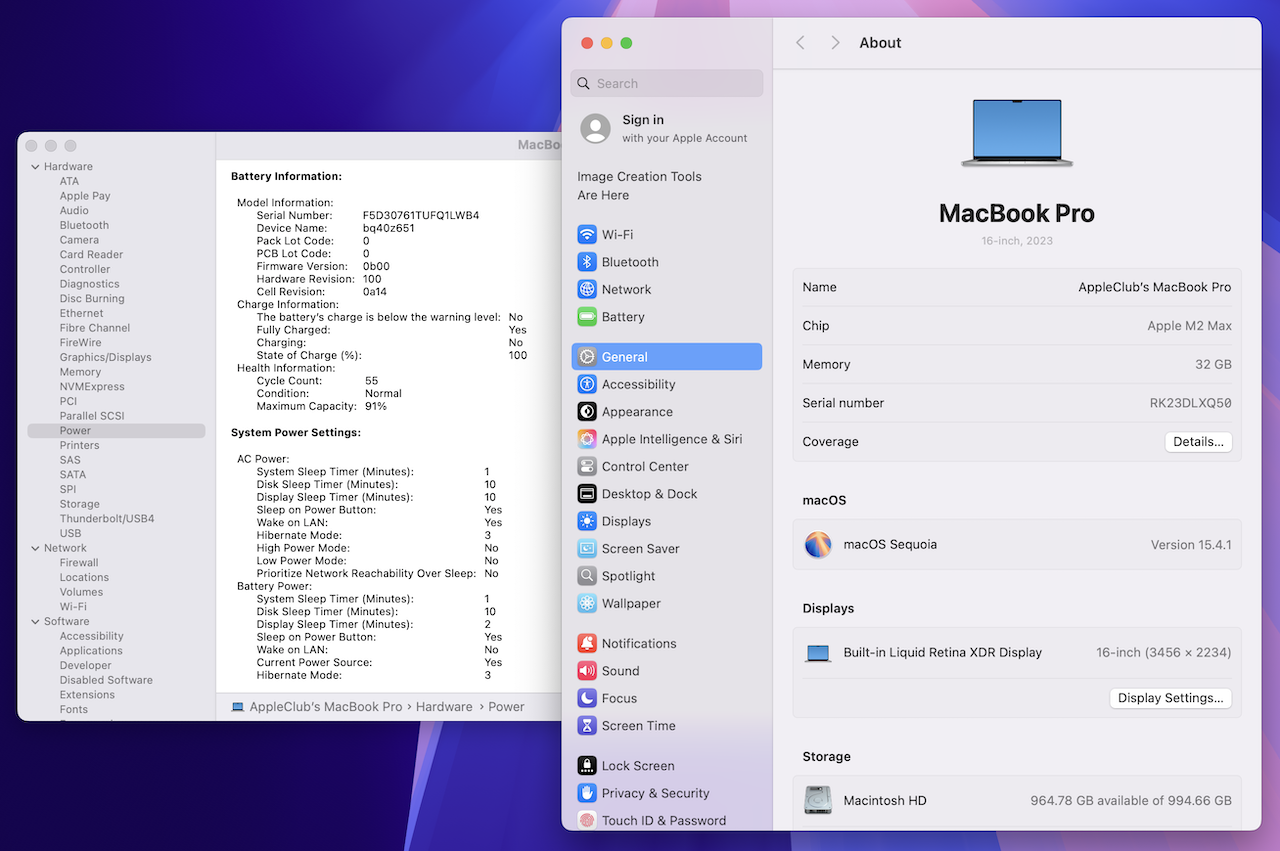The image size is (1280, 851).
Task: Select Camera in the hardware list
Action: 79,240
